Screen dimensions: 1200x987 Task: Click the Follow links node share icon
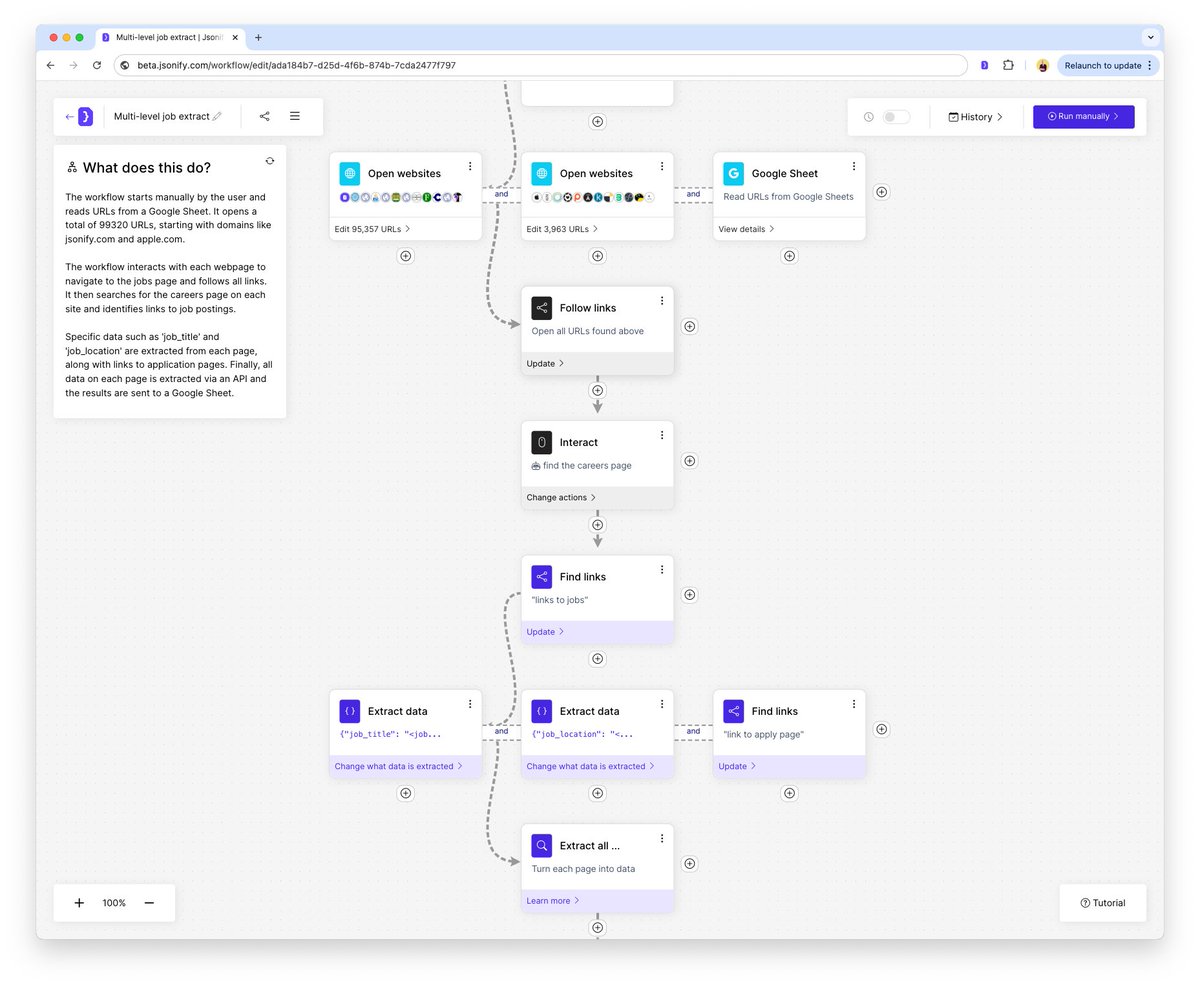pos(541,307)
